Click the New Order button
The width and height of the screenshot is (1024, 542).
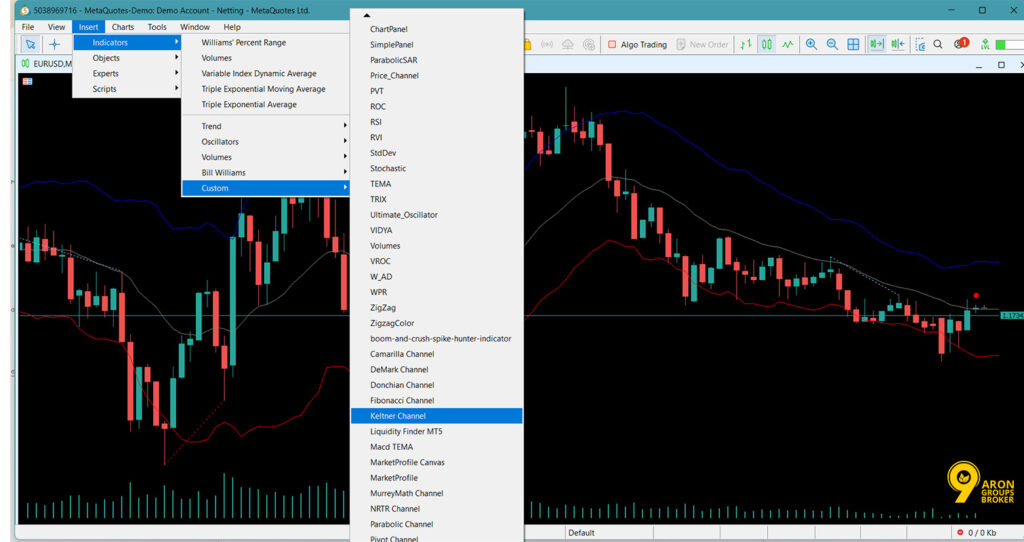pyautogui.click(x=702, y=44)
